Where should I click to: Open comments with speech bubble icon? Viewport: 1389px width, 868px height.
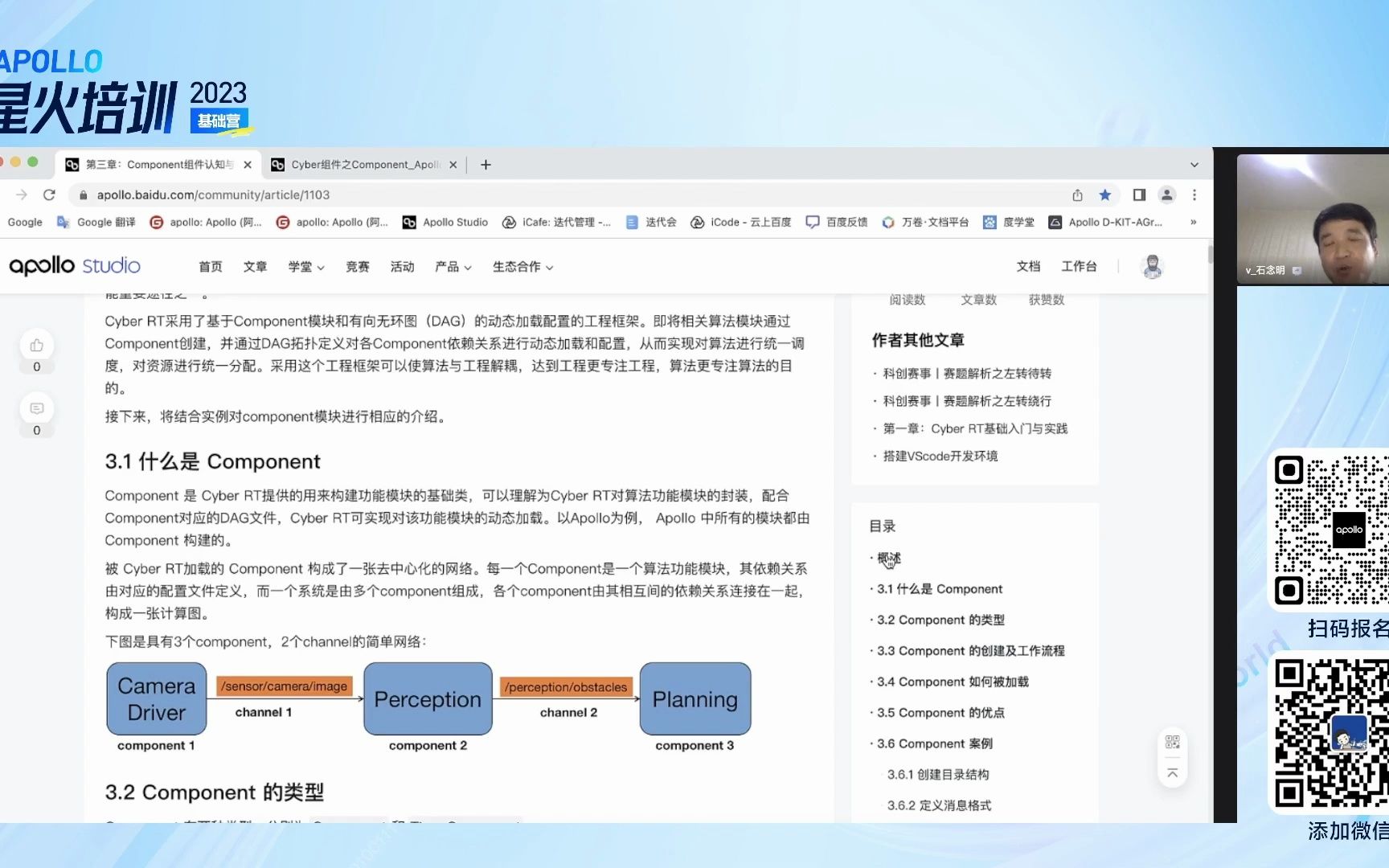click(x=36, y=408)
